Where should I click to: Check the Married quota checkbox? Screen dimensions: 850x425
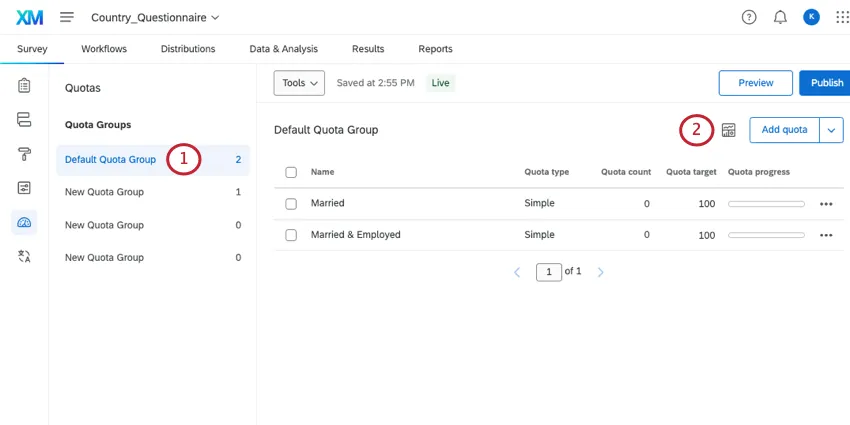[x=291, y=203]
